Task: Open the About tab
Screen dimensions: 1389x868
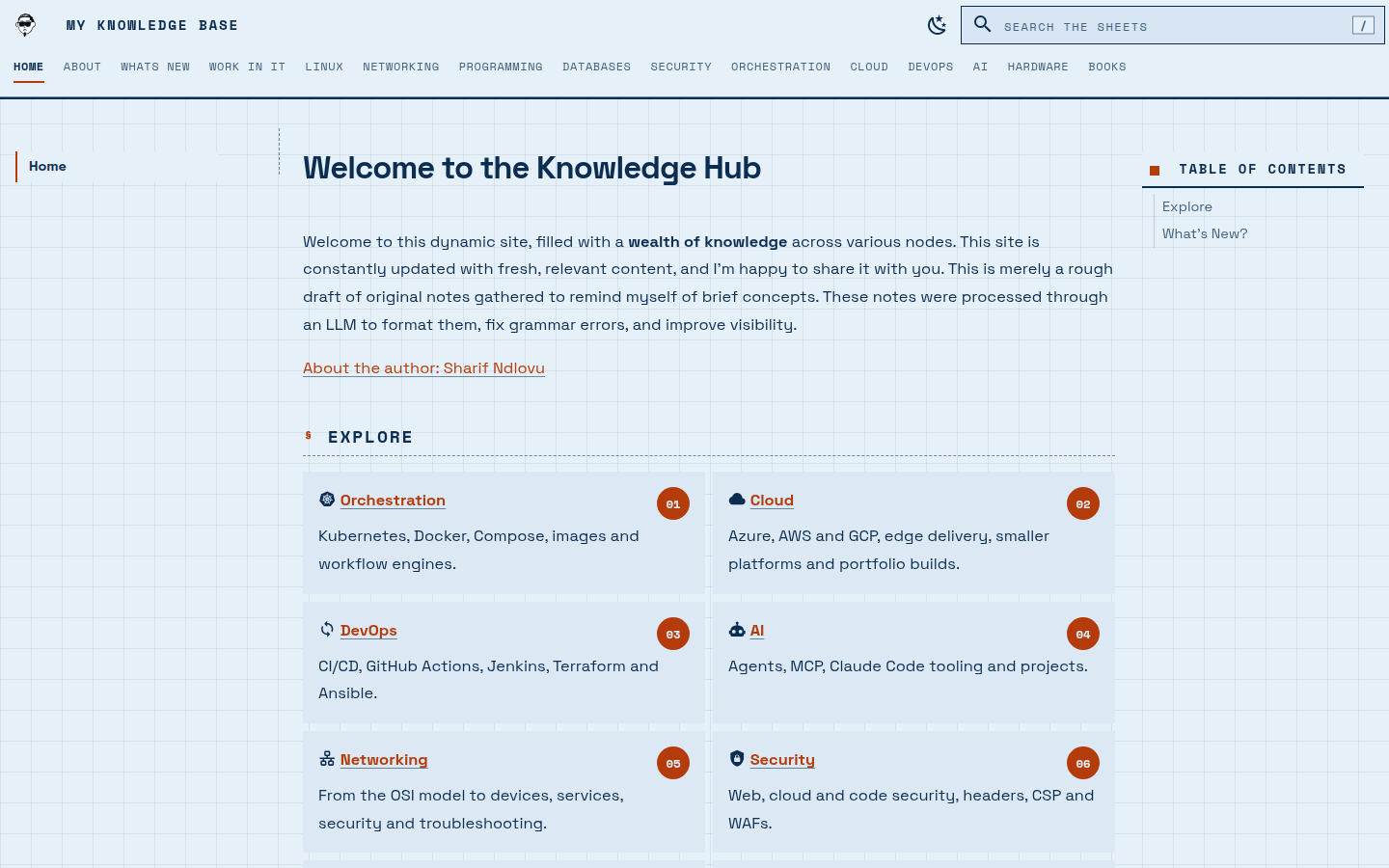Action: 82,68
